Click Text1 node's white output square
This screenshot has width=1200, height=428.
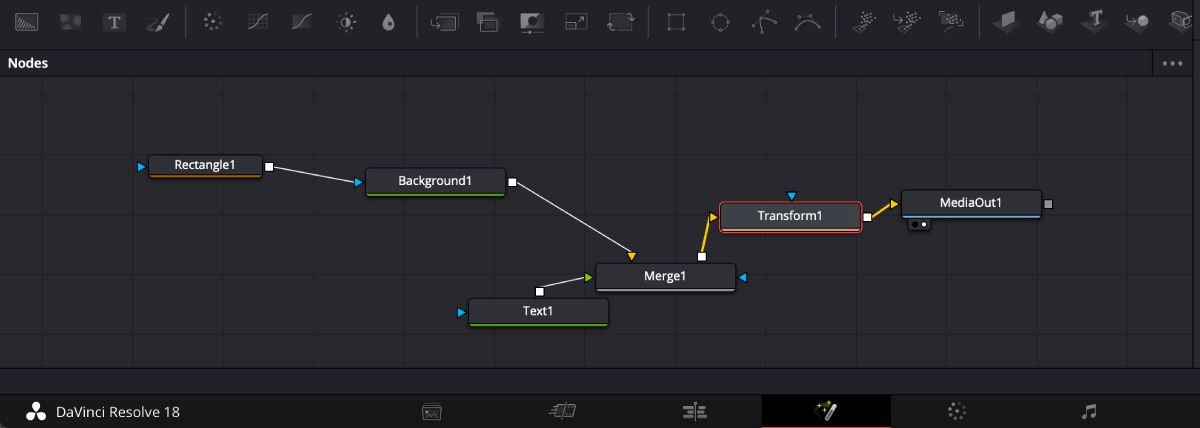(x=540, y=291)
